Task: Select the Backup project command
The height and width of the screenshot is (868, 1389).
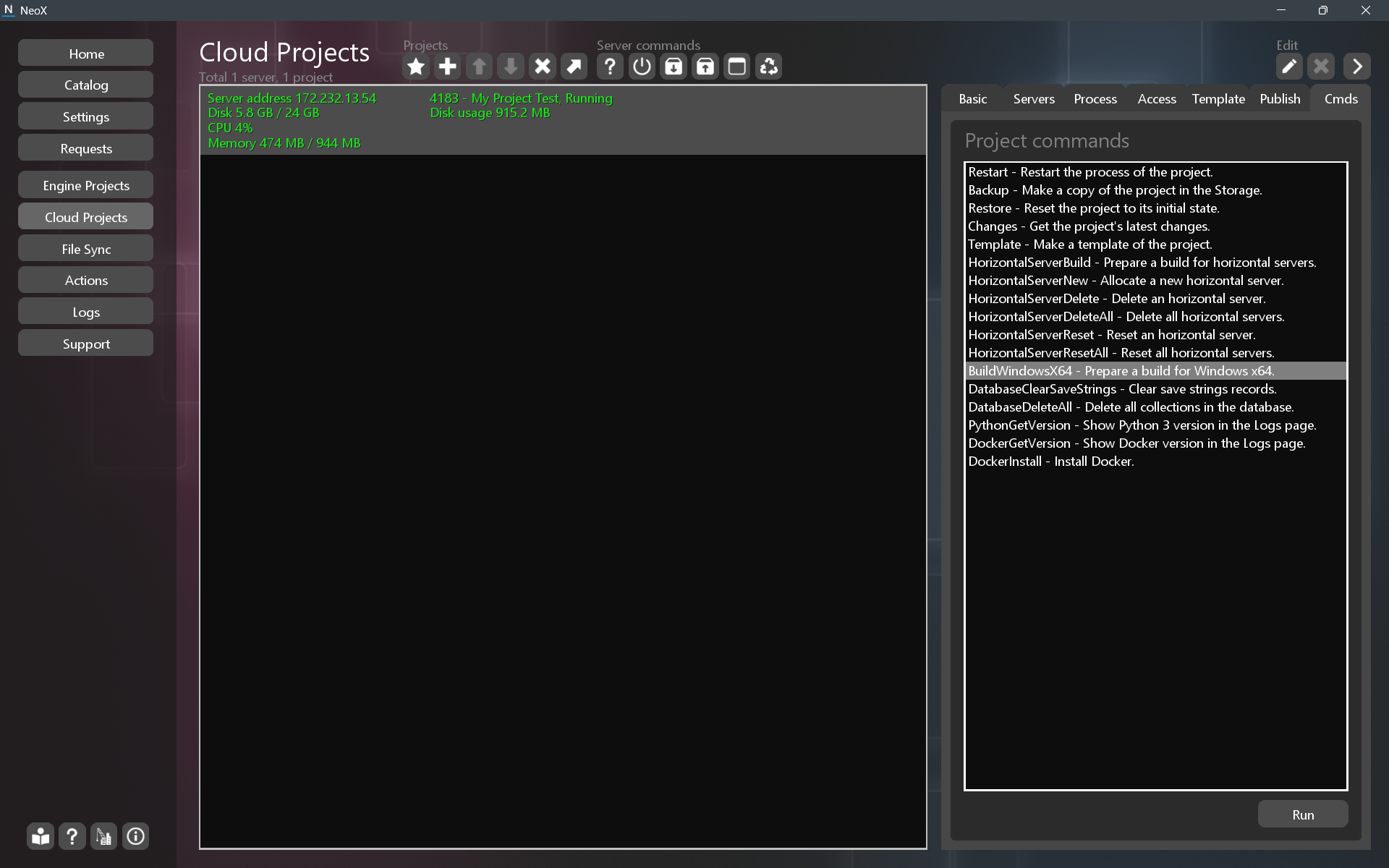Action: tap(1114, 190)
